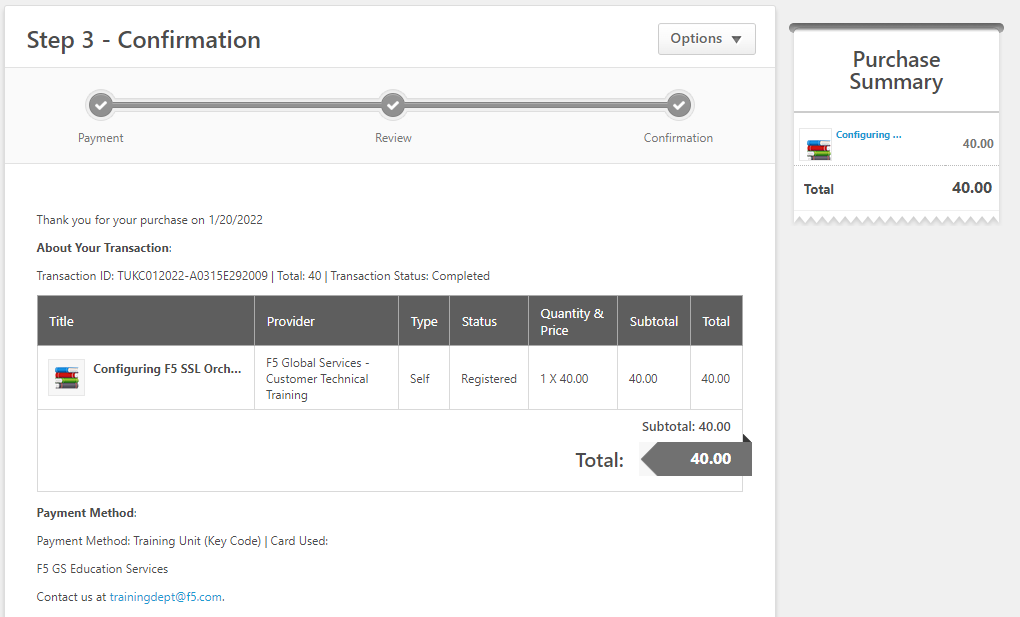Click the Provider column header
This screenshot has height=617, width=1020.
(x=327, y=321)
